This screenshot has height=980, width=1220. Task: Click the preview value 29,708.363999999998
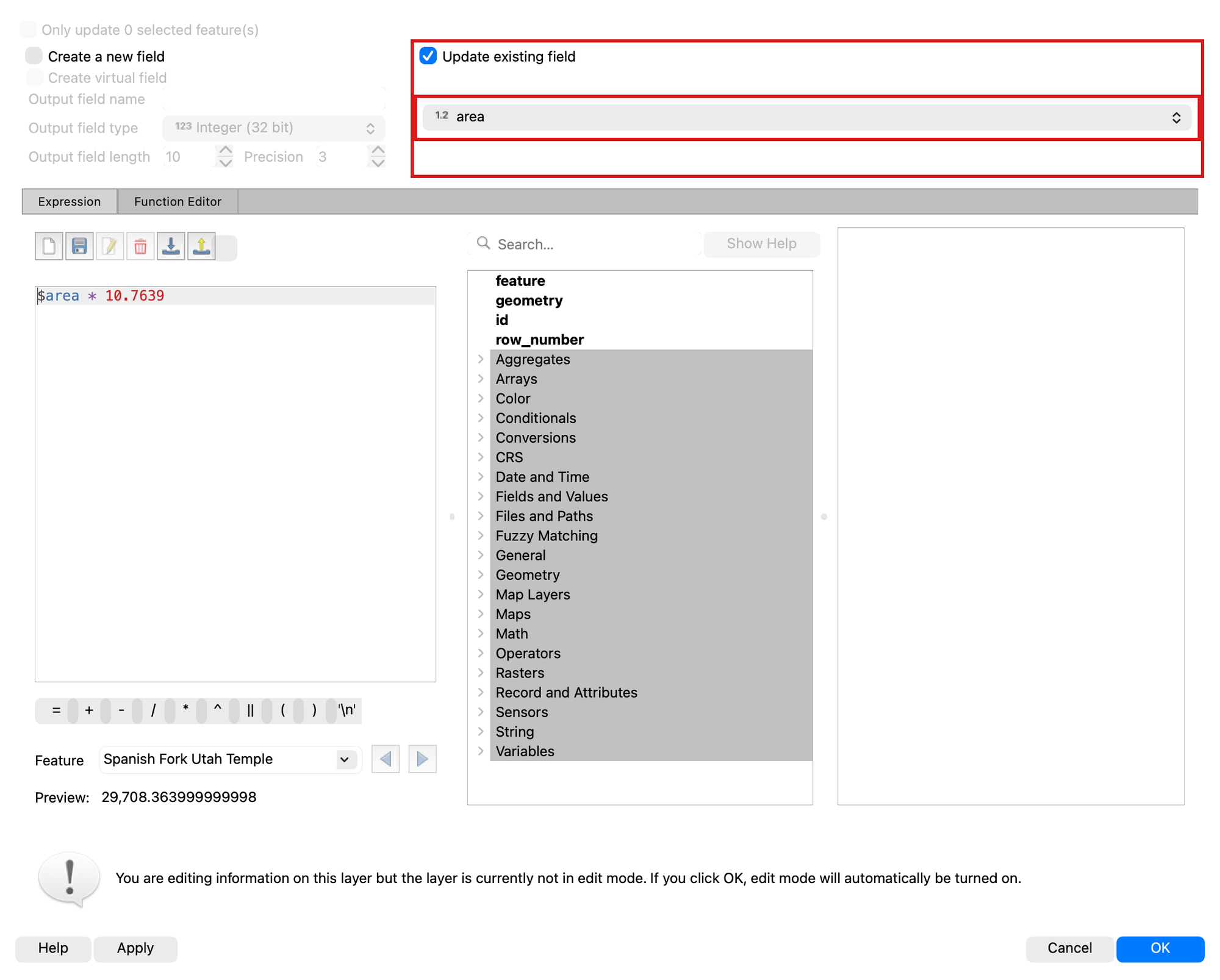pos(179,797)
